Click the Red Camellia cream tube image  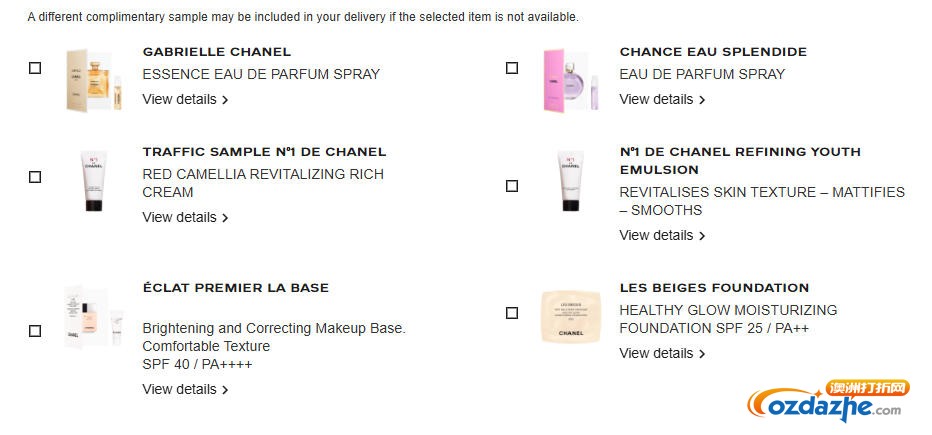[x=94, y=180]
